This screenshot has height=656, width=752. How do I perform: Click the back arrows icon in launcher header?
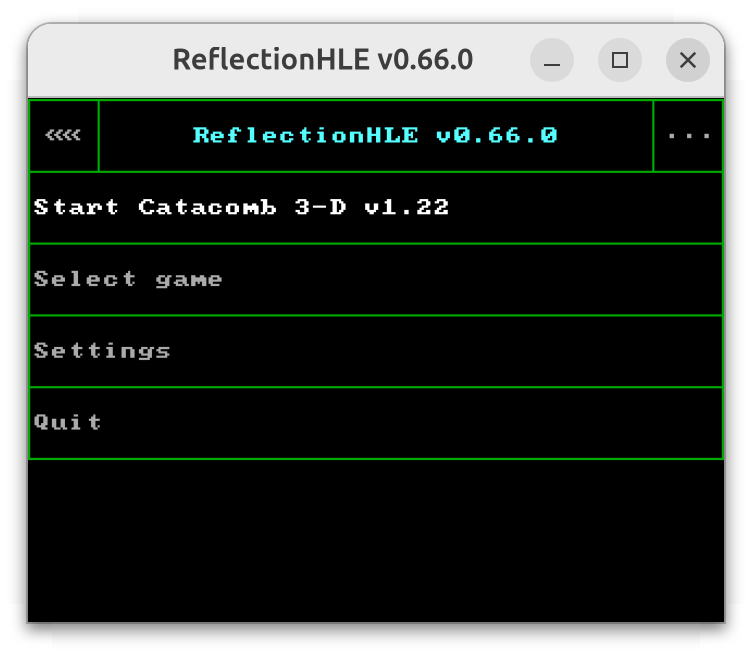(x=63, y=136)
